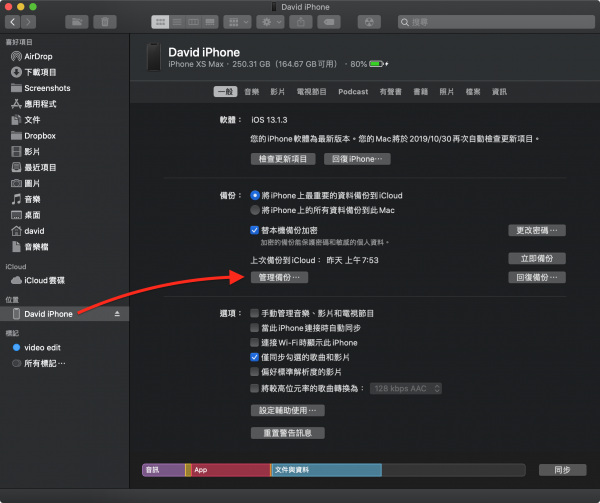Screen dimensions: 600x503
Task: Click the trash toolbar icon
Action: (105, 22)
